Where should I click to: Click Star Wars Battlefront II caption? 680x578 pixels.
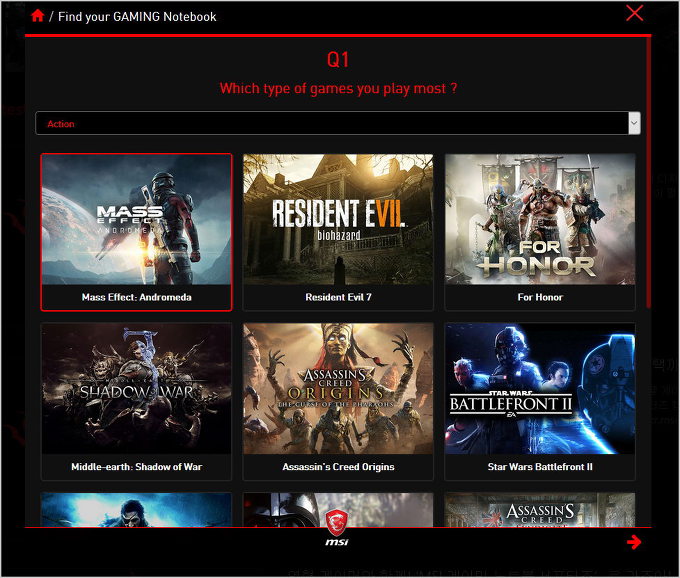coord(540,467)
